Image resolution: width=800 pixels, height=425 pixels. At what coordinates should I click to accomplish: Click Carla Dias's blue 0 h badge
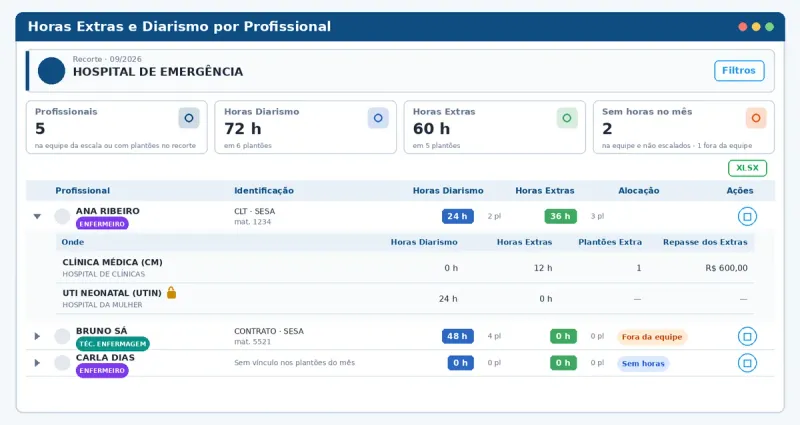pyautogui.click(x=461, y=363)
